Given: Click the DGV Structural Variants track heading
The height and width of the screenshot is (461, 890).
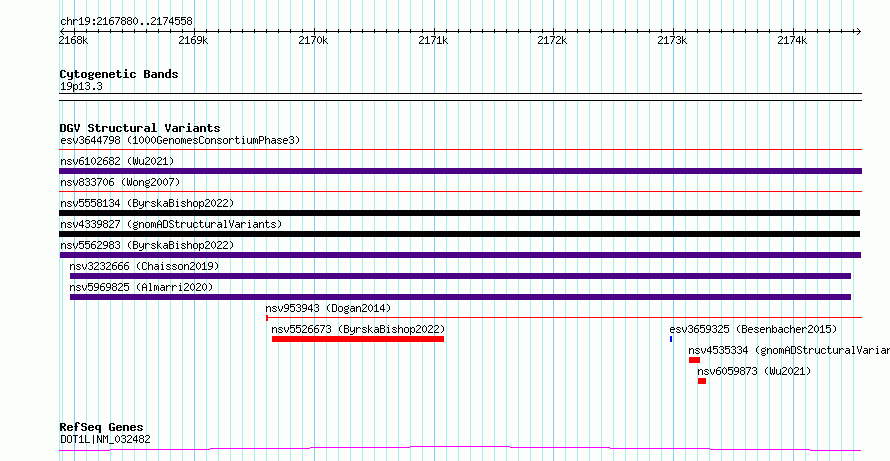Looking at the screenshot, I should click(x=140, y=128).
